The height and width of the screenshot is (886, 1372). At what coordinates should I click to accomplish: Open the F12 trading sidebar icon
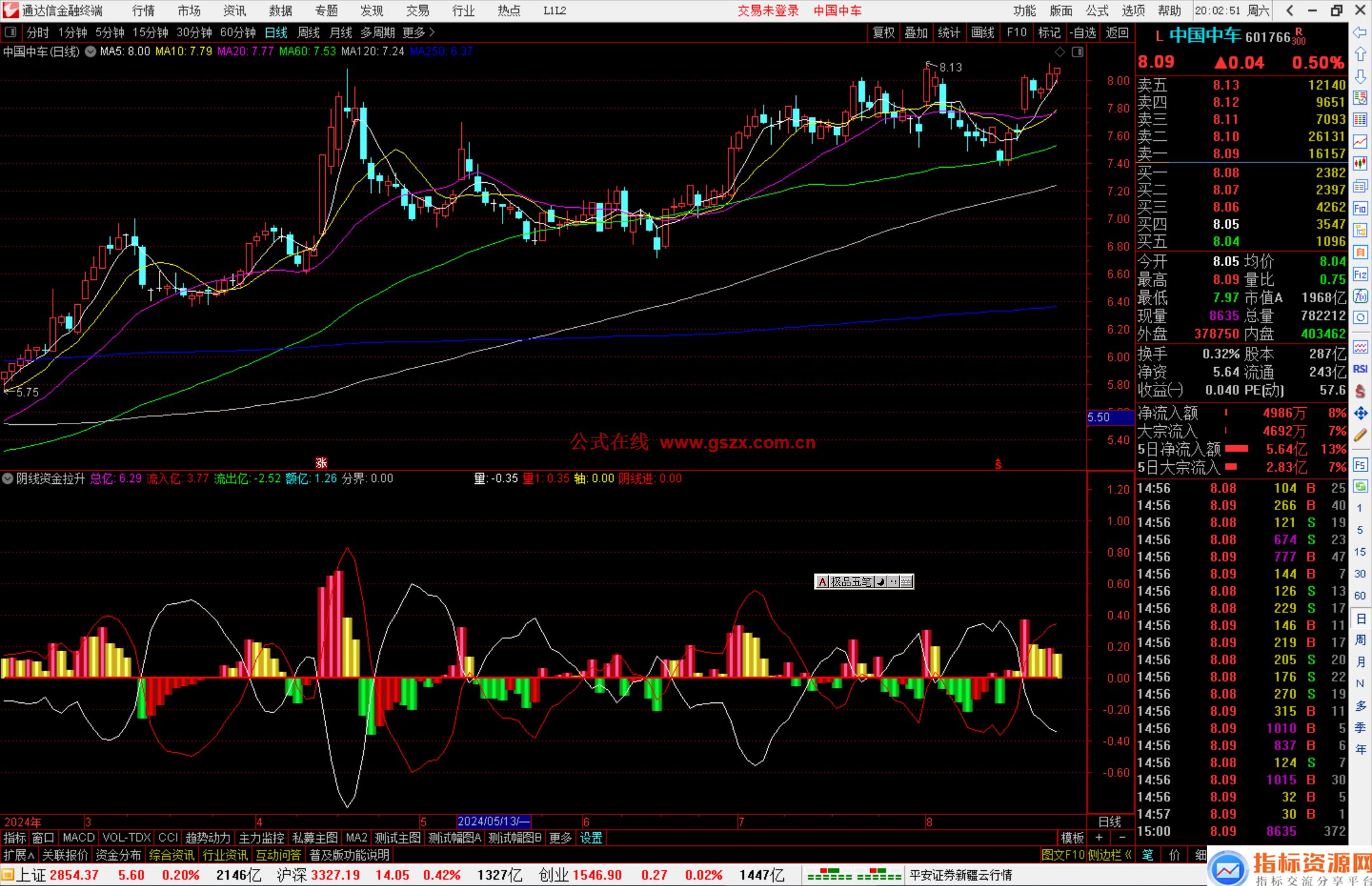(x=1360, y=274)
